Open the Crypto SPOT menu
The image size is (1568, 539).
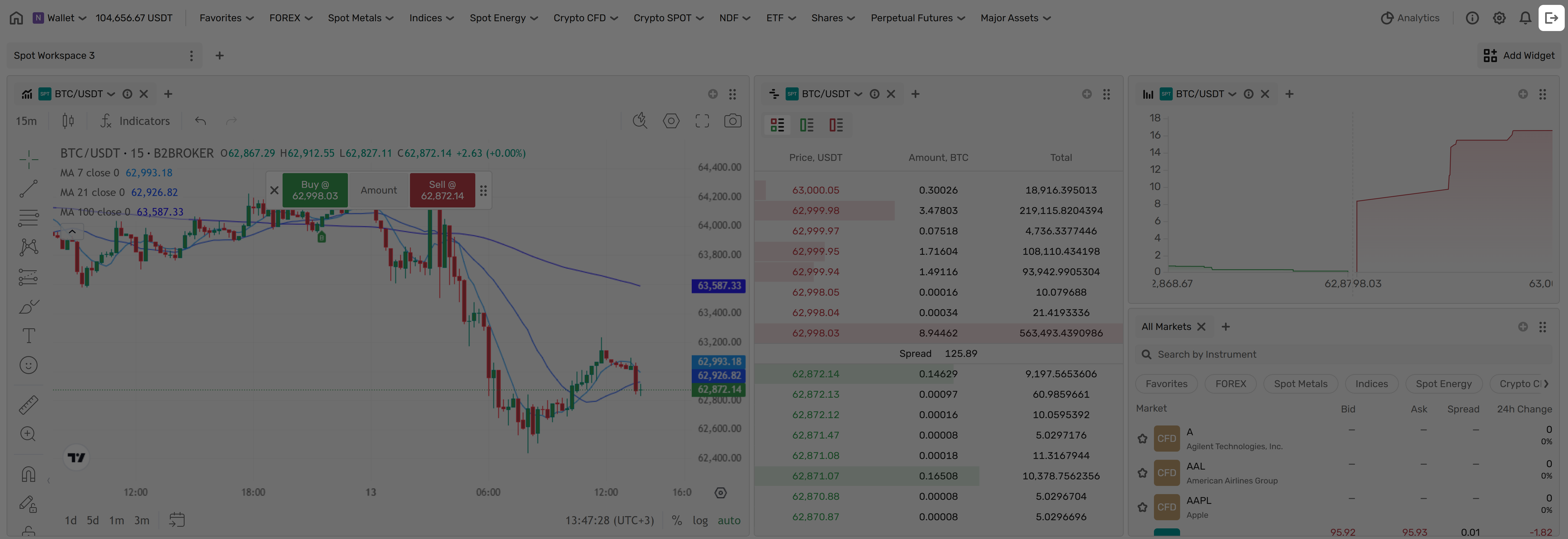tap(668, 18)
